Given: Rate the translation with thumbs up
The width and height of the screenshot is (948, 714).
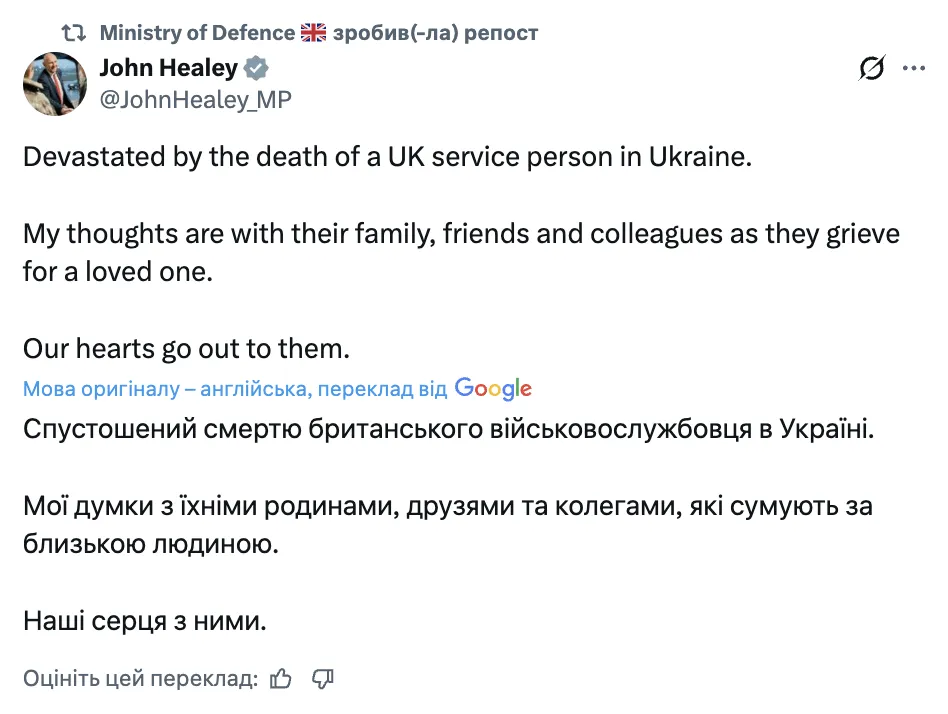Looking at the screenshot, I should point(280,678).
